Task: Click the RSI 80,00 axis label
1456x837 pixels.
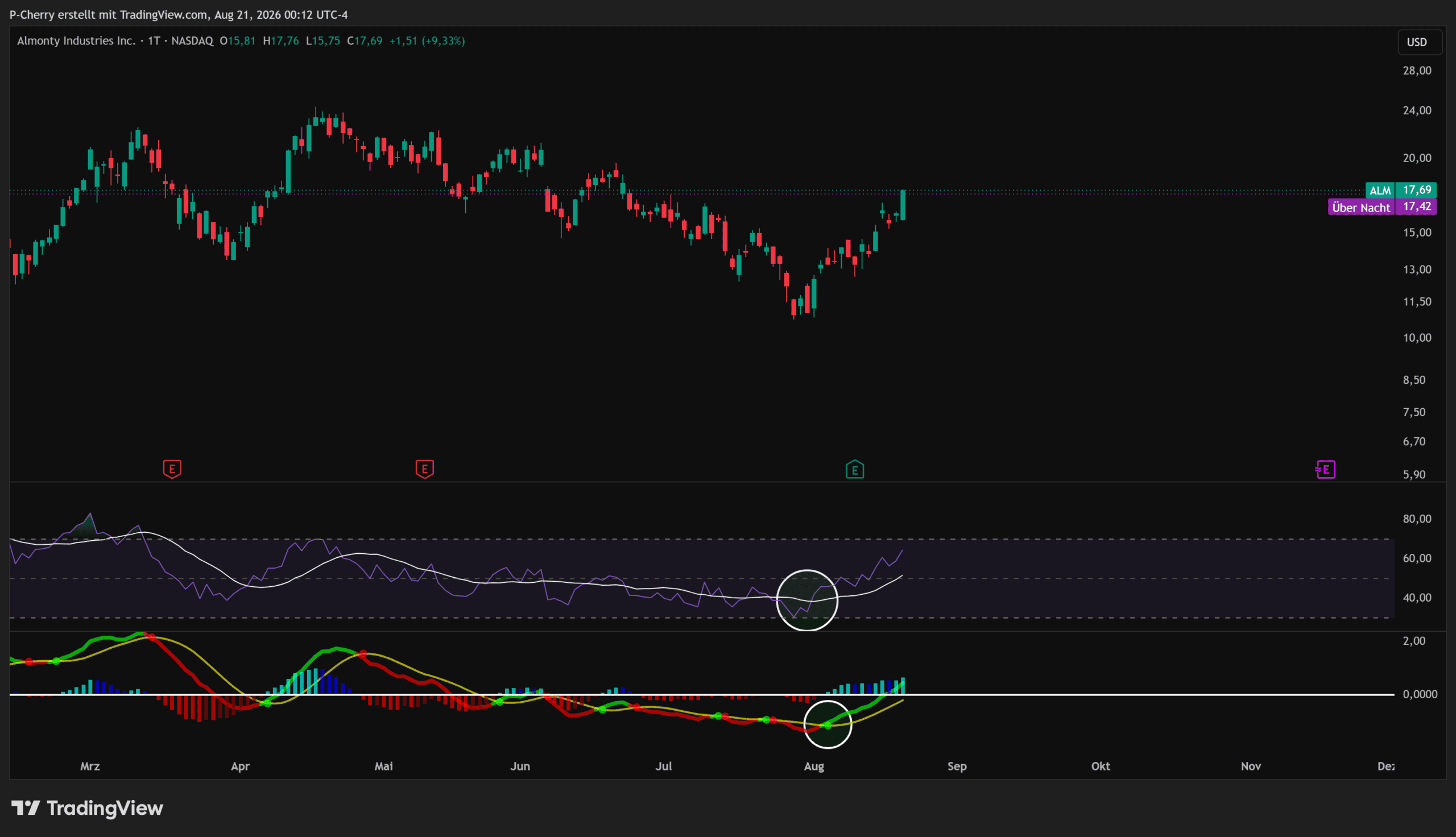Action: [x=1417, y=519]
